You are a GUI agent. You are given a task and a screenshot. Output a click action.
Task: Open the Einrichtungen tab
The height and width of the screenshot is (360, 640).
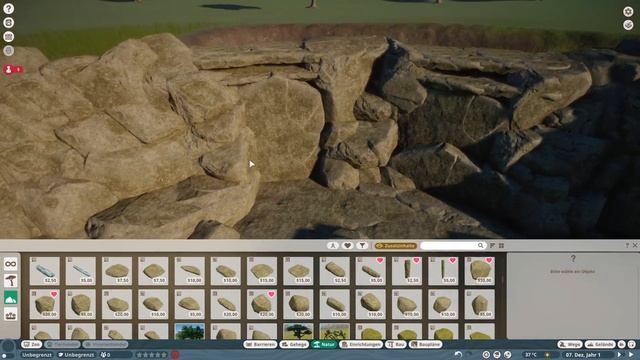361,344
